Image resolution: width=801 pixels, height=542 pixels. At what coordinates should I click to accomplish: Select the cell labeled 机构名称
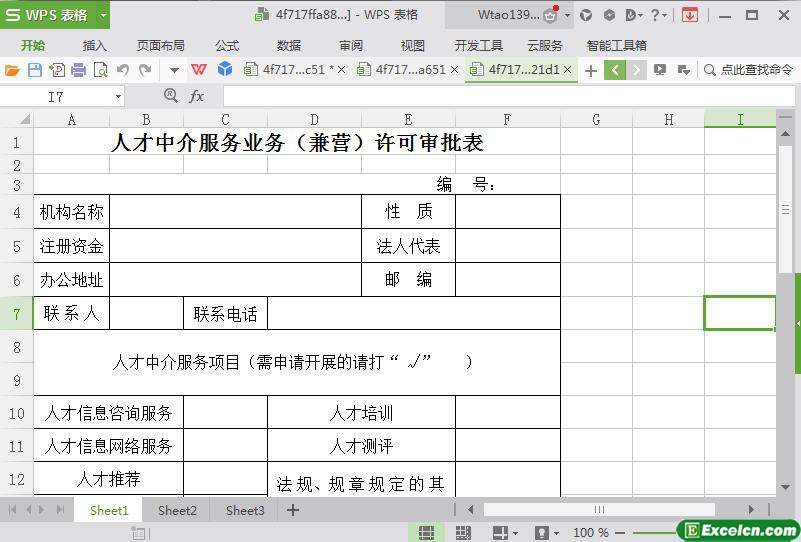pos(72,211)
